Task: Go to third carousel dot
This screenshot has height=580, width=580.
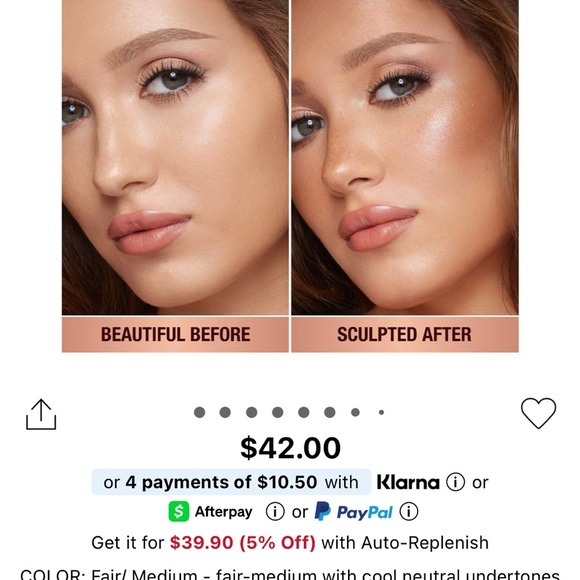Action: click(252, 412)
